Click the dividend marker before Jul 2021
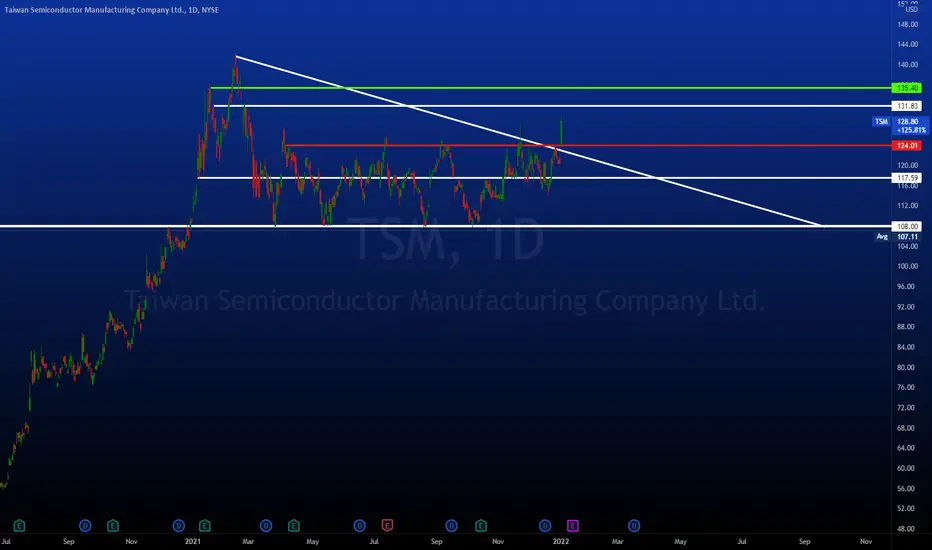Image resolution: width=932 pixels, height=550 pixels. [360, 526]
